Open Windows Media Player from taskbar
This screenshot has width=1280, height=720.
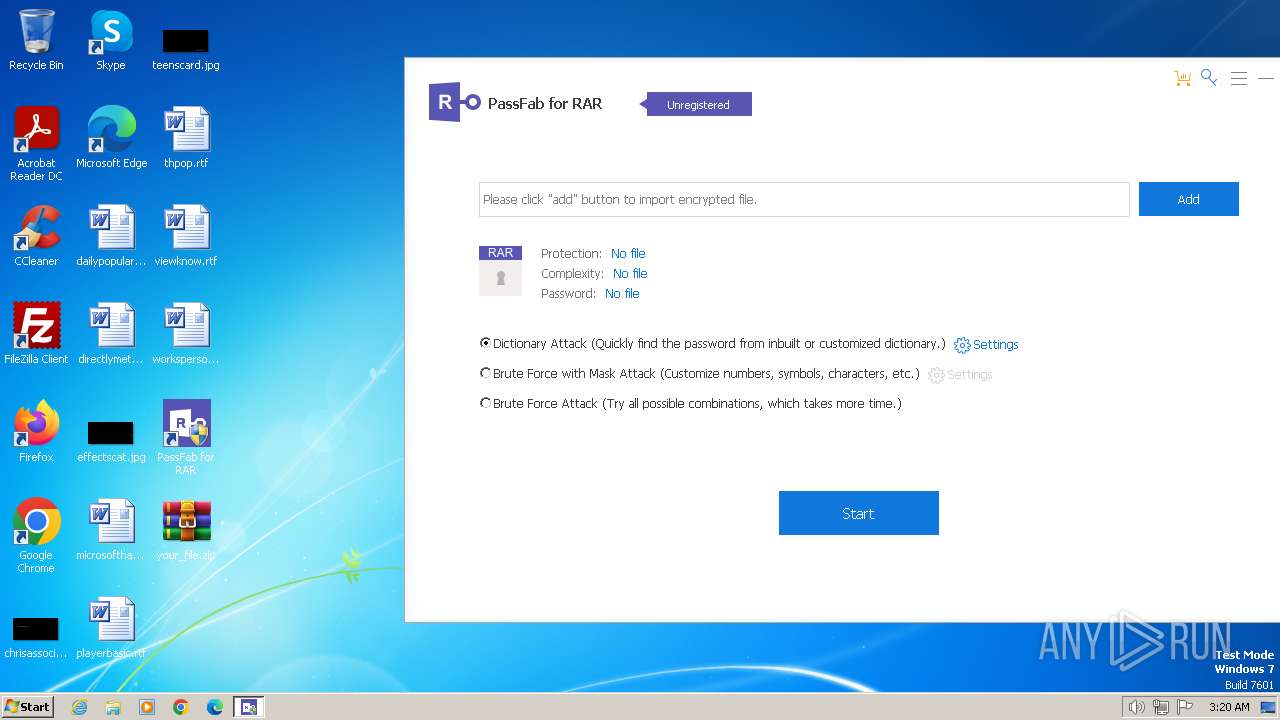coord(147,707)
